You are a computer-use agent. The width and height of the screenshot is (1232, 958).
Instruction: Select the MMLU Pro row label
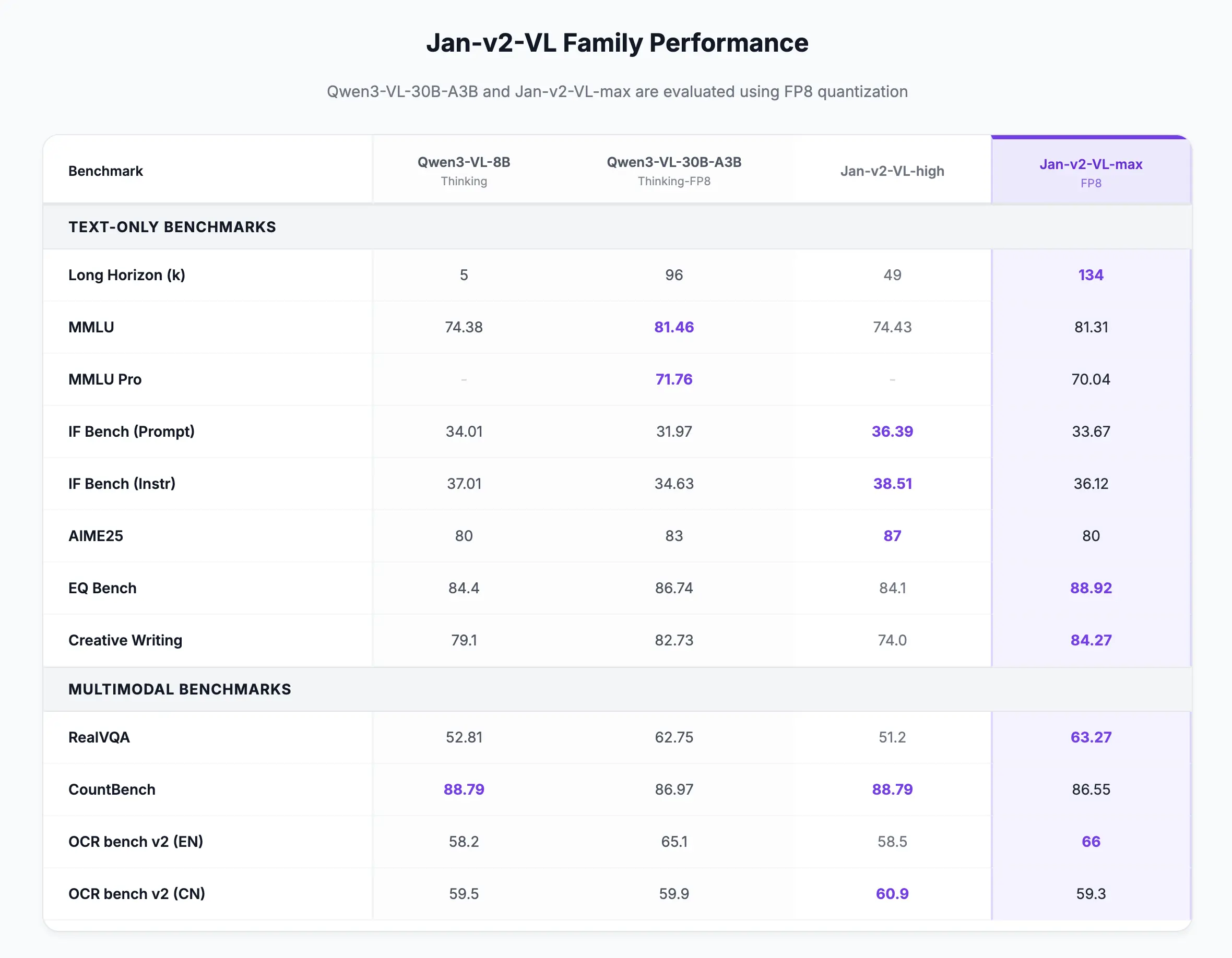(x=105, y=379)
